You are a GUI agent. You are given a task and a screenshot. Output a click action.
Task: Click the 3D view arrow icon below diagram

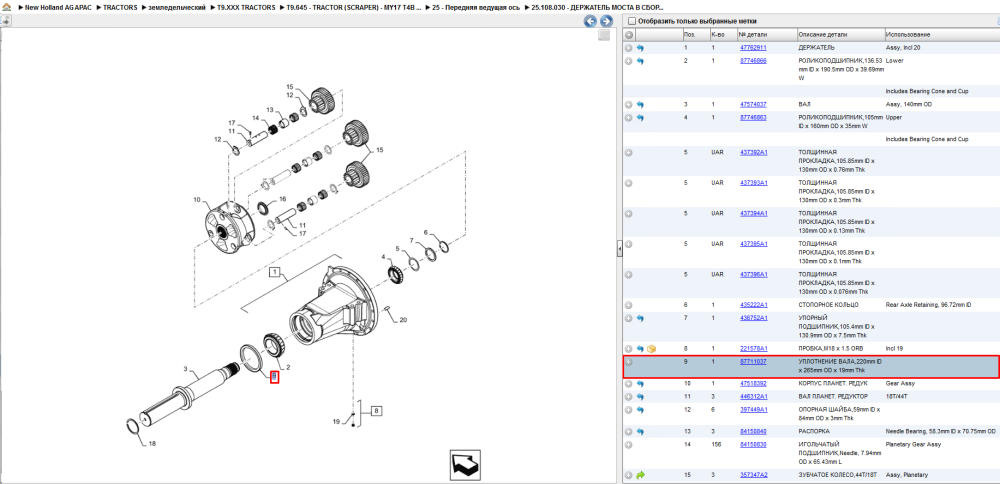coord(464,465)
